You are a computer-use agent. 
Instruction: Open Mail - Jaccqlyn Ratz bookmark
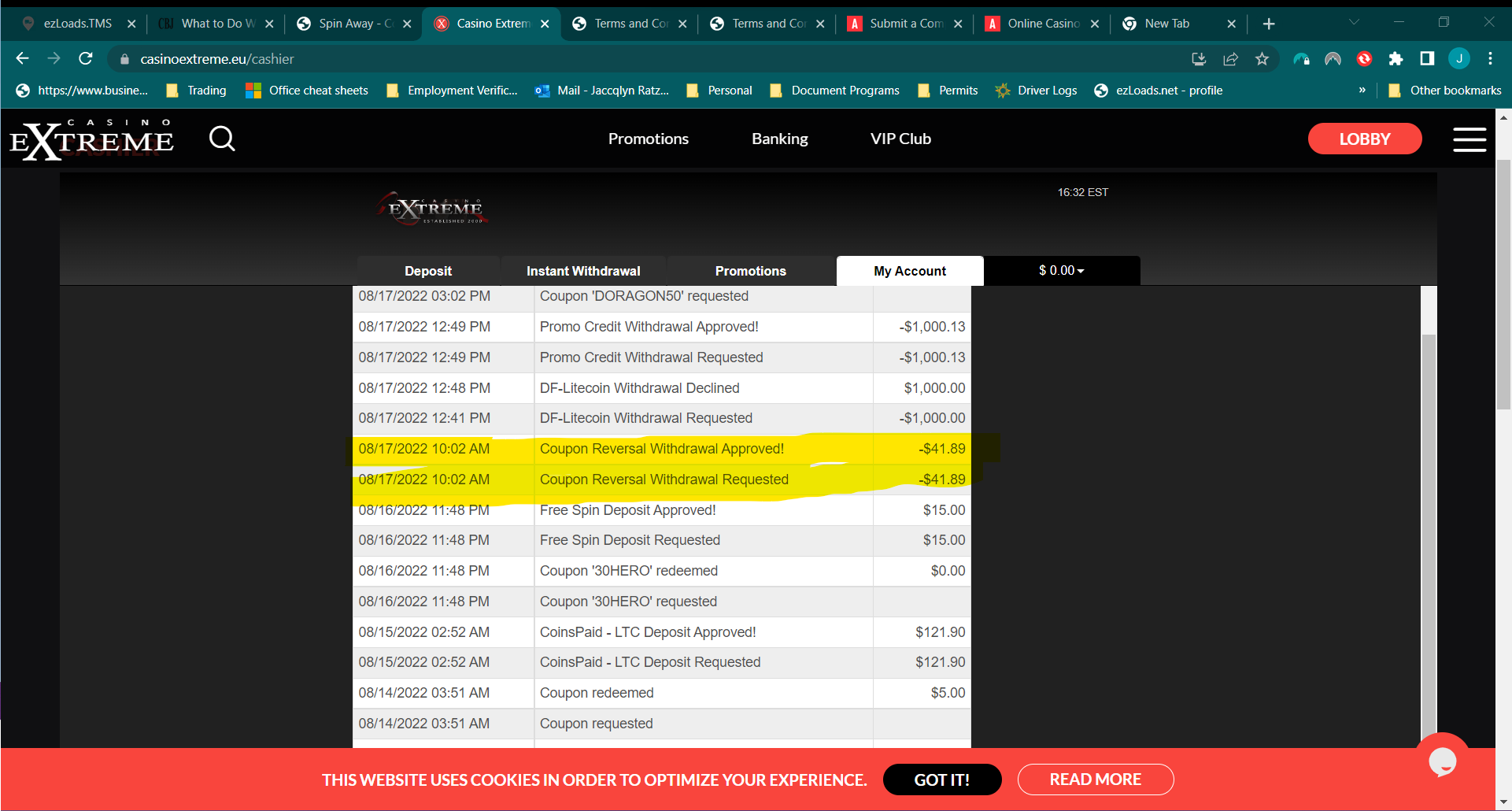[x=602, y=91]
